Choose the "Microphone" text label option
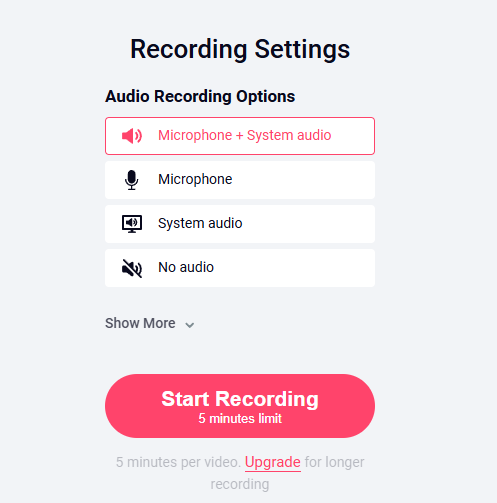Viewport: 497px width, 503px height. tap(195, 179)
